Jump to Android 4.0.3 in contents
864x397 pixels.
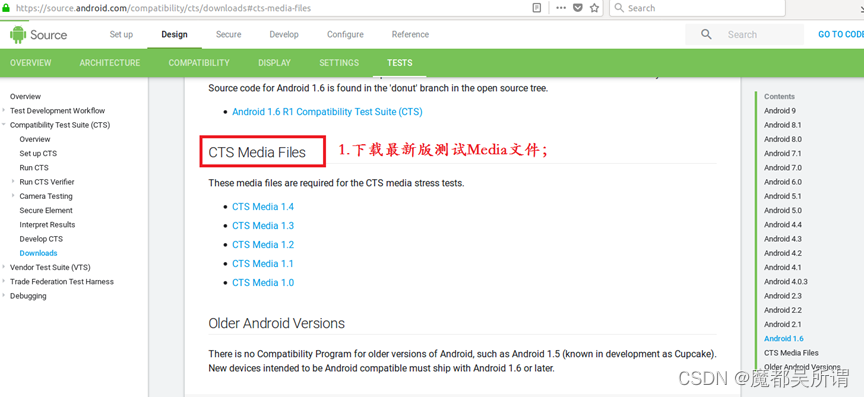point(786,281)
